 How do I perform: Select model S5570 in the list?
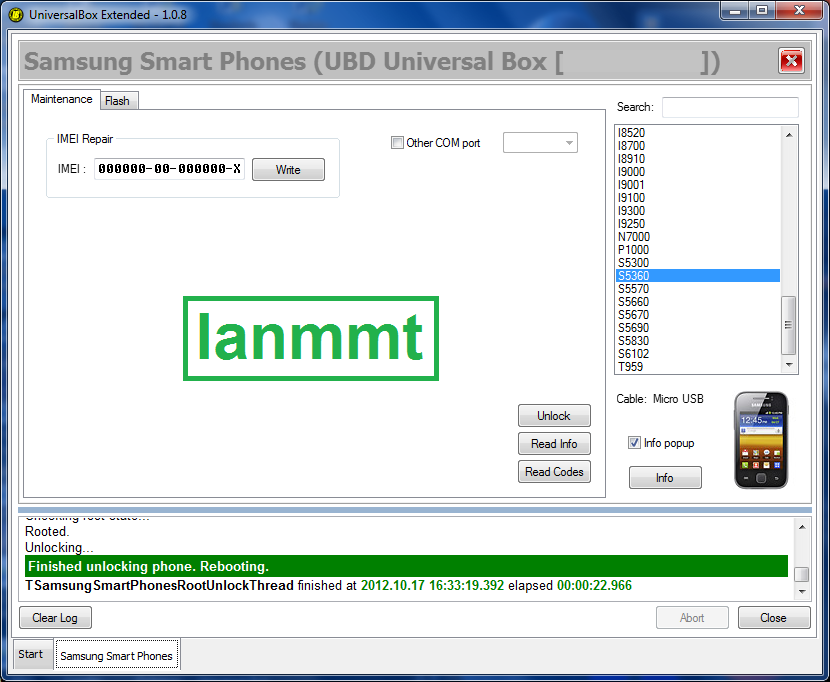698,289
